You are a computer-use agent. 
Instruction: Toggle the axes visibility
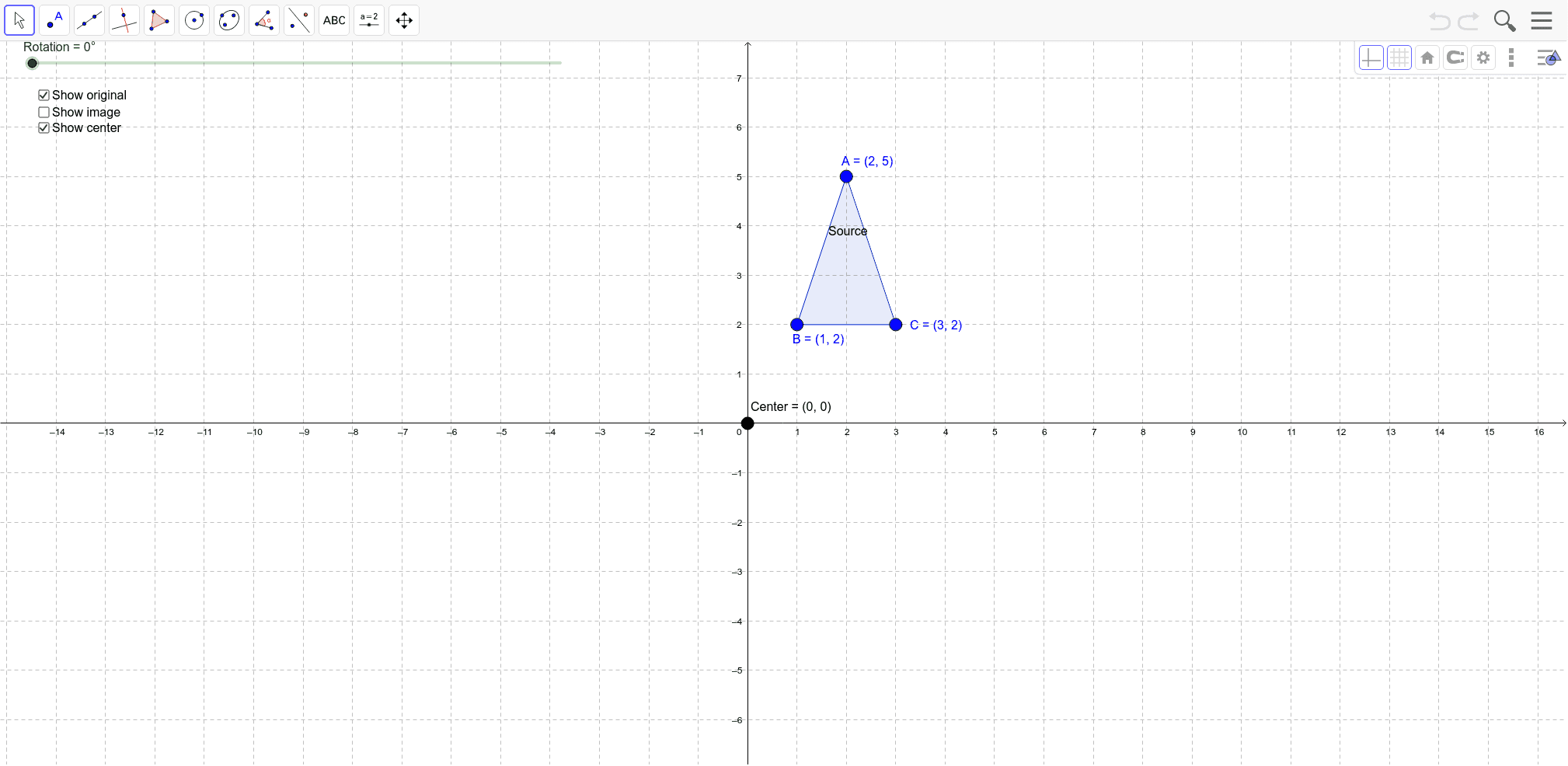(1371, 57)
